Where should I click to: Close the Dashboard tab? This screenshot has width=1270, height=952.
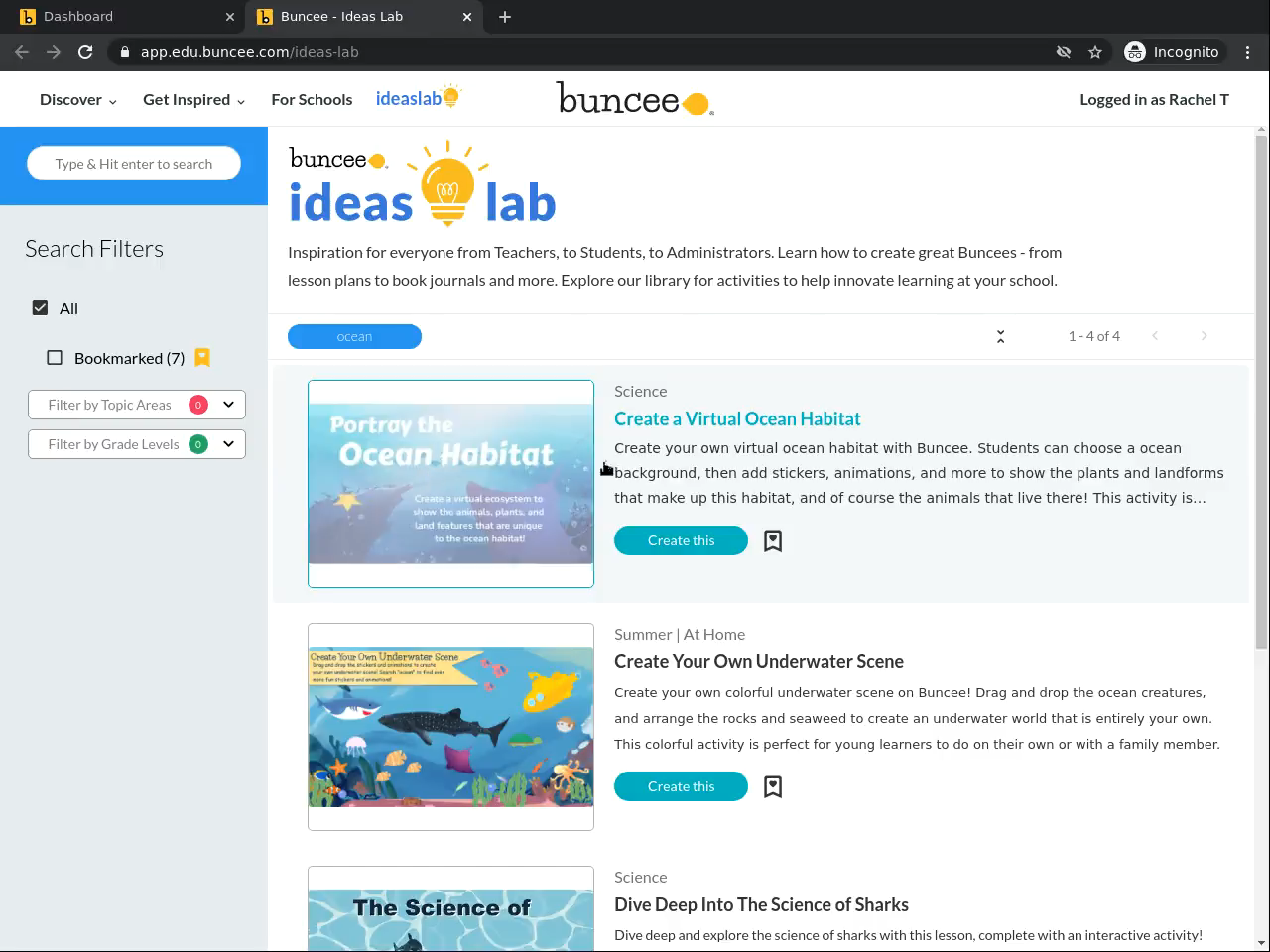[229, 17]
